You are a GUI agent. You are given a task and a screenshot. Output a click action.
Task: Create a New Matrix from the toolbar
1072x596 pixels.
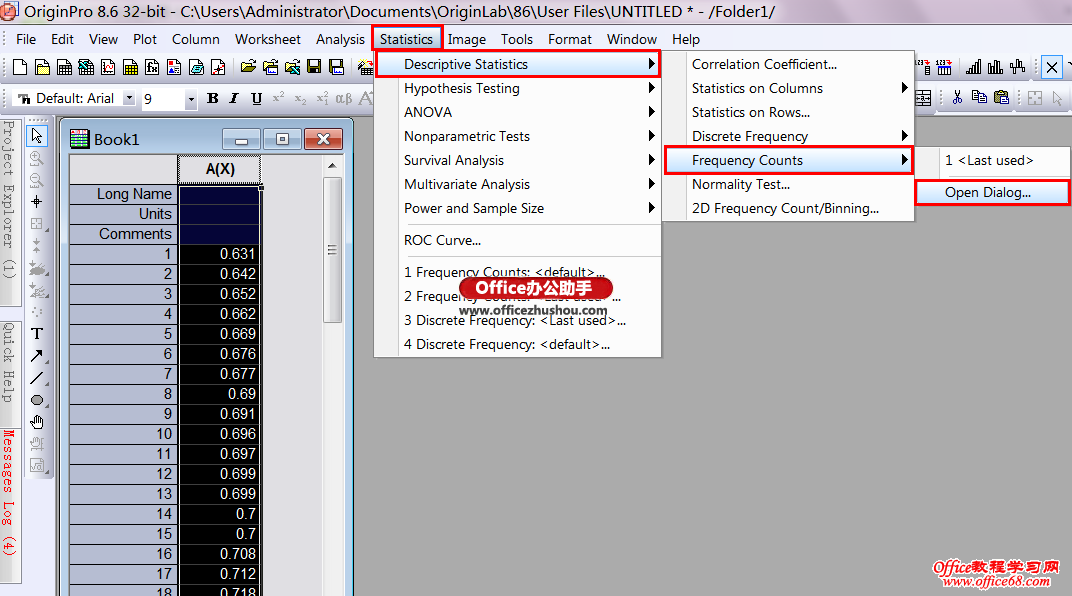130,67
